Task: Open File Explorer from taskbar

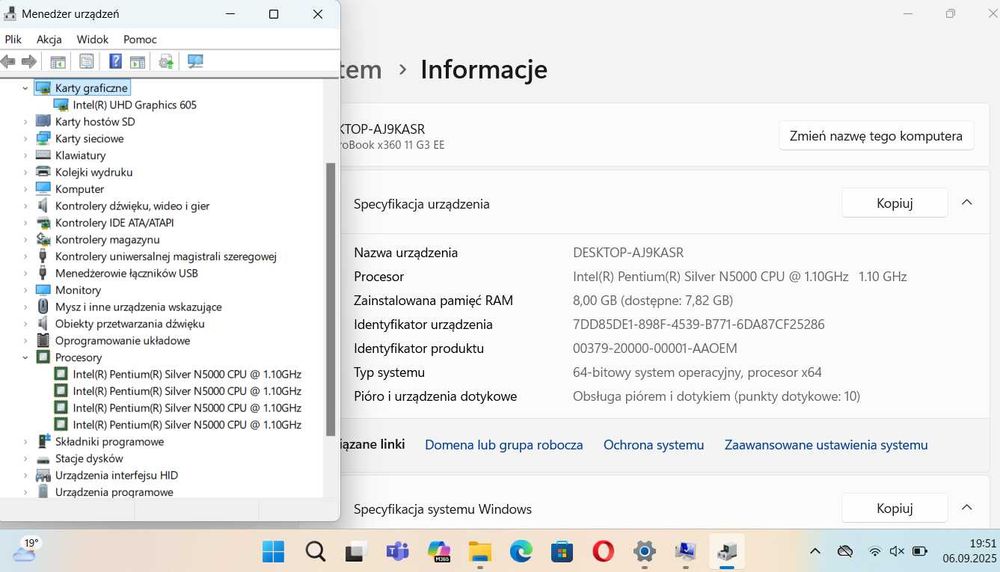Action: [480, 552]
